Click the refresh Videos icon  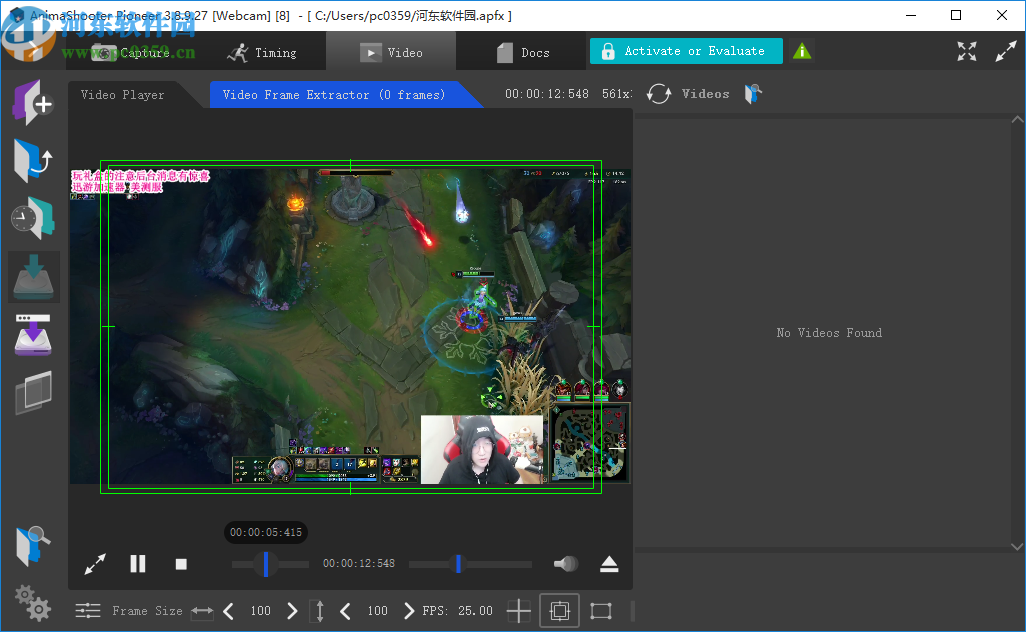click(659, 94)
